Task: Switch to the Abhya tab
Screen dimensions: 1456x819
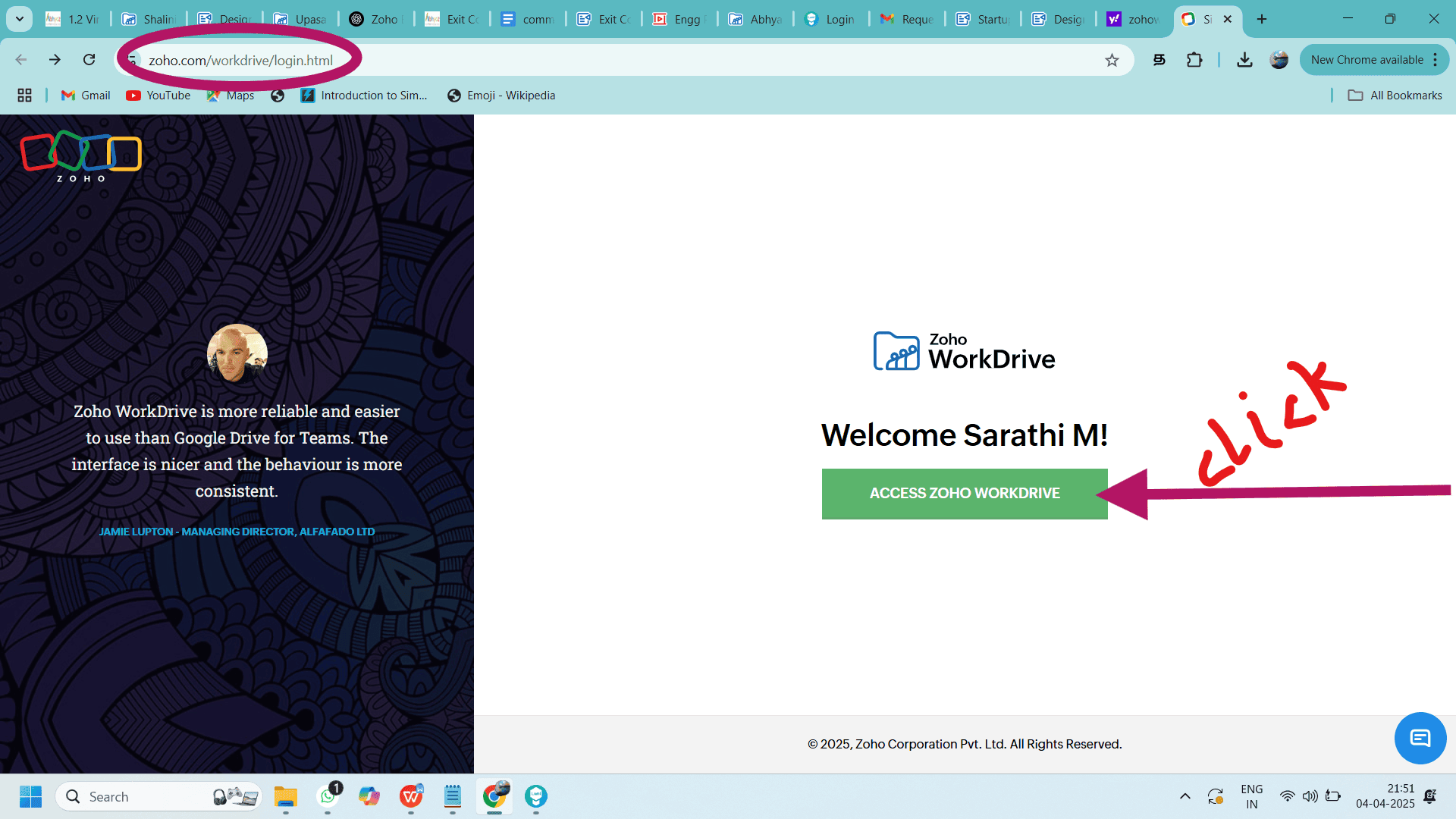Action: click(x=755, y=19)
